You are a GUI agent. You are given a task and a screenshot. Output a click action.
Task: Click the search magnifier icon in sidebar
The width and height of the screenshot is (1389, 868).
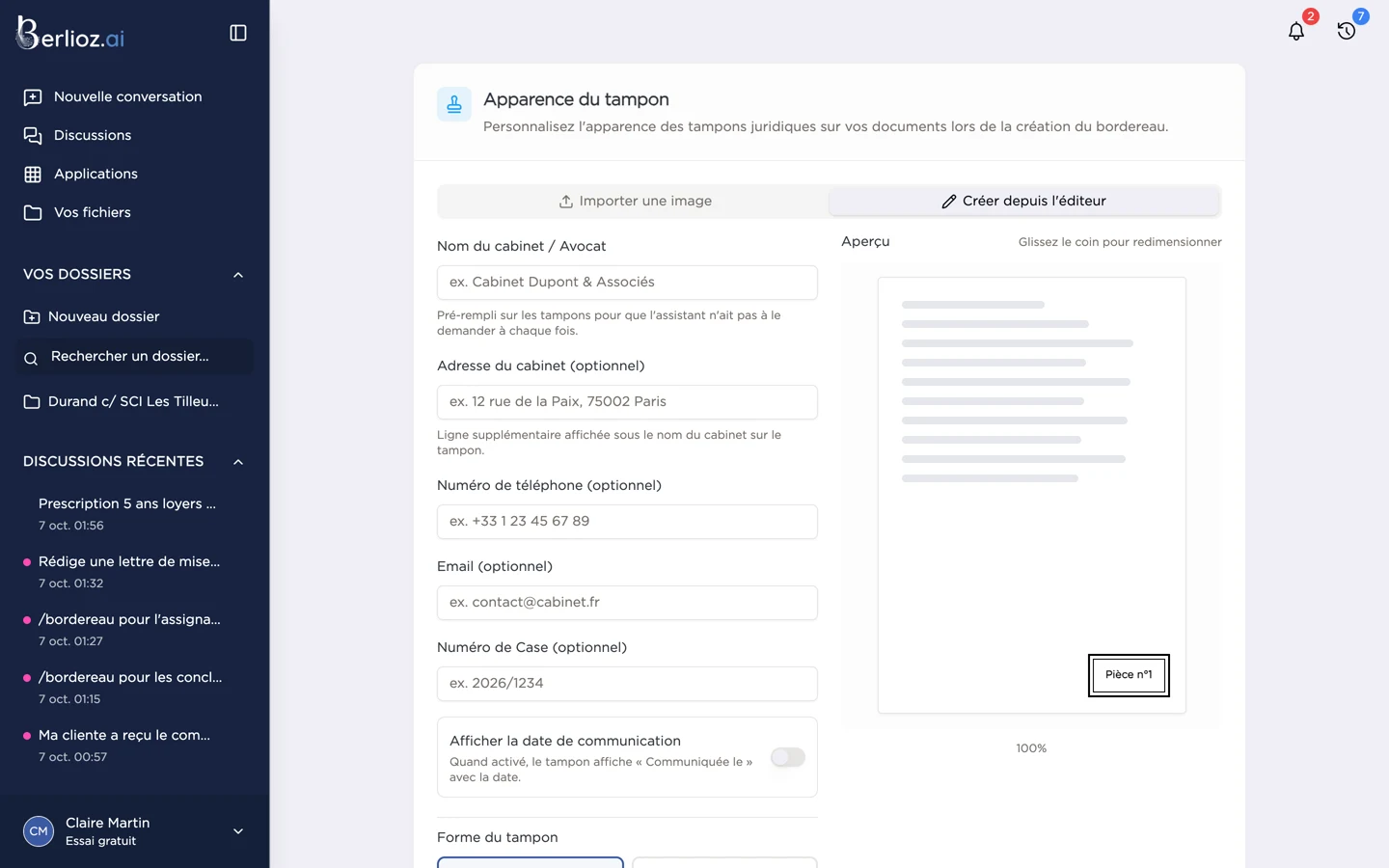pos(31,358)
